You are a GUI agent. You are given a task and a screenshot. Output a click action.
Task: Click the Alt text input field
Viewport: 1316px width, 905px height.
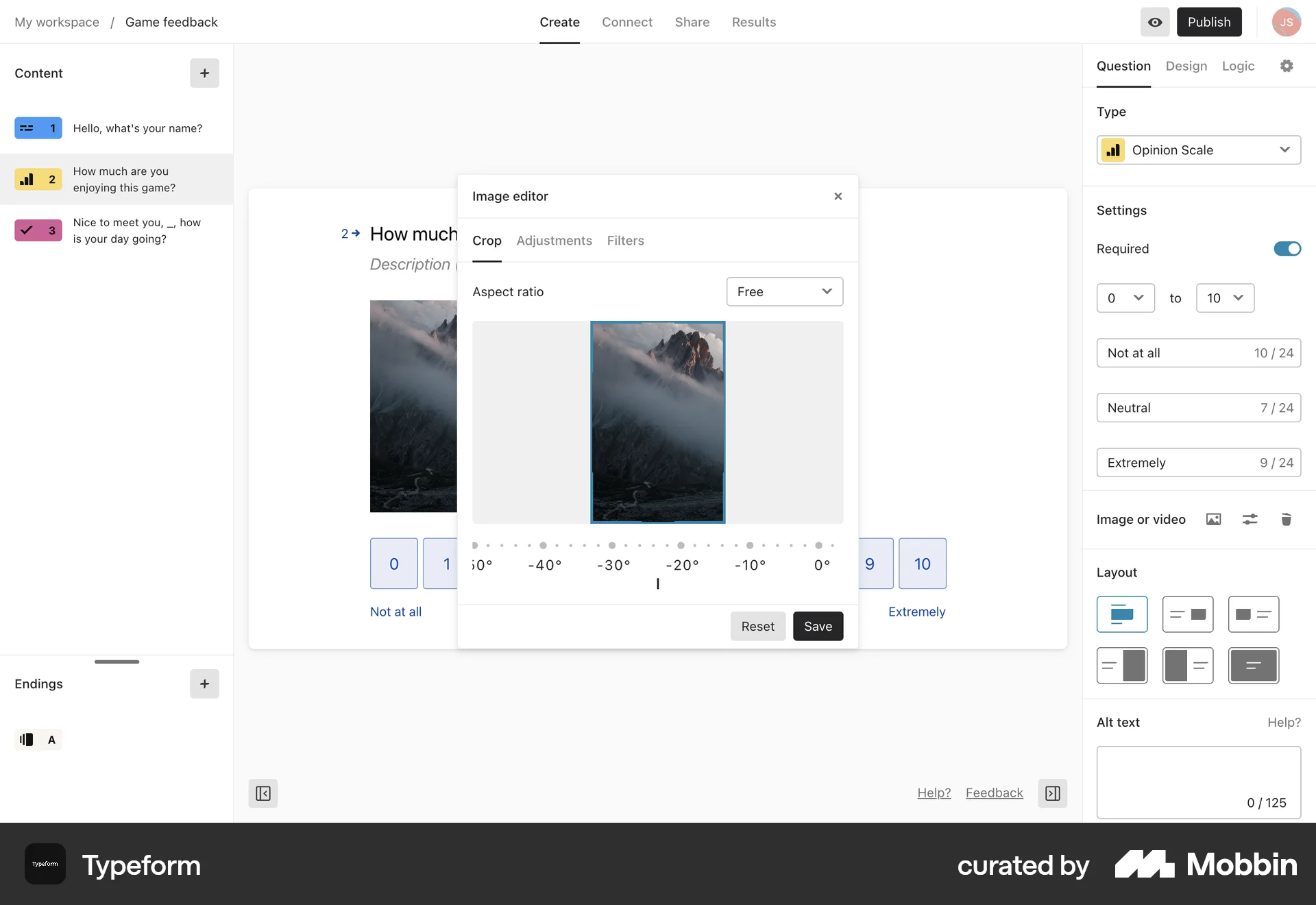click(1197, 782)
